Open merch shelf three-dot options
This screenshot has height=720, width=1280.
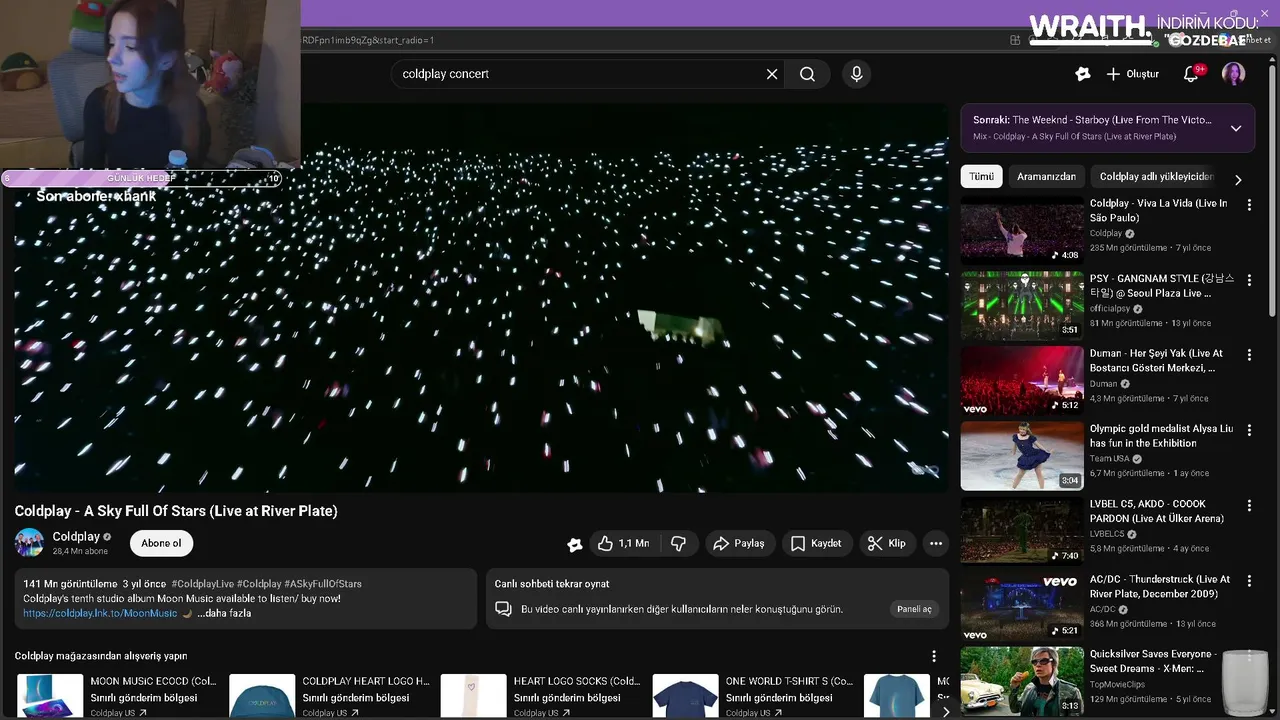(934, 656)
